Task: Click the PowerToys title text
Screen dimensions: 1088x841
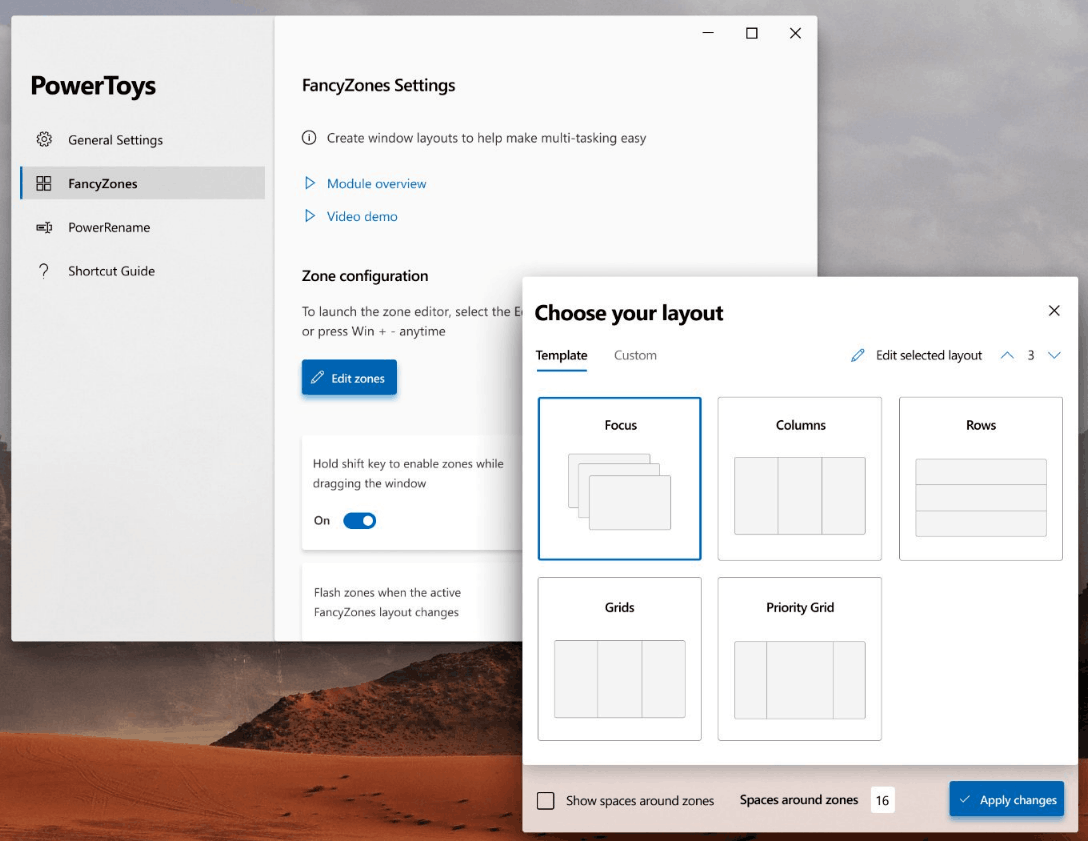Action: pos(93,86)
